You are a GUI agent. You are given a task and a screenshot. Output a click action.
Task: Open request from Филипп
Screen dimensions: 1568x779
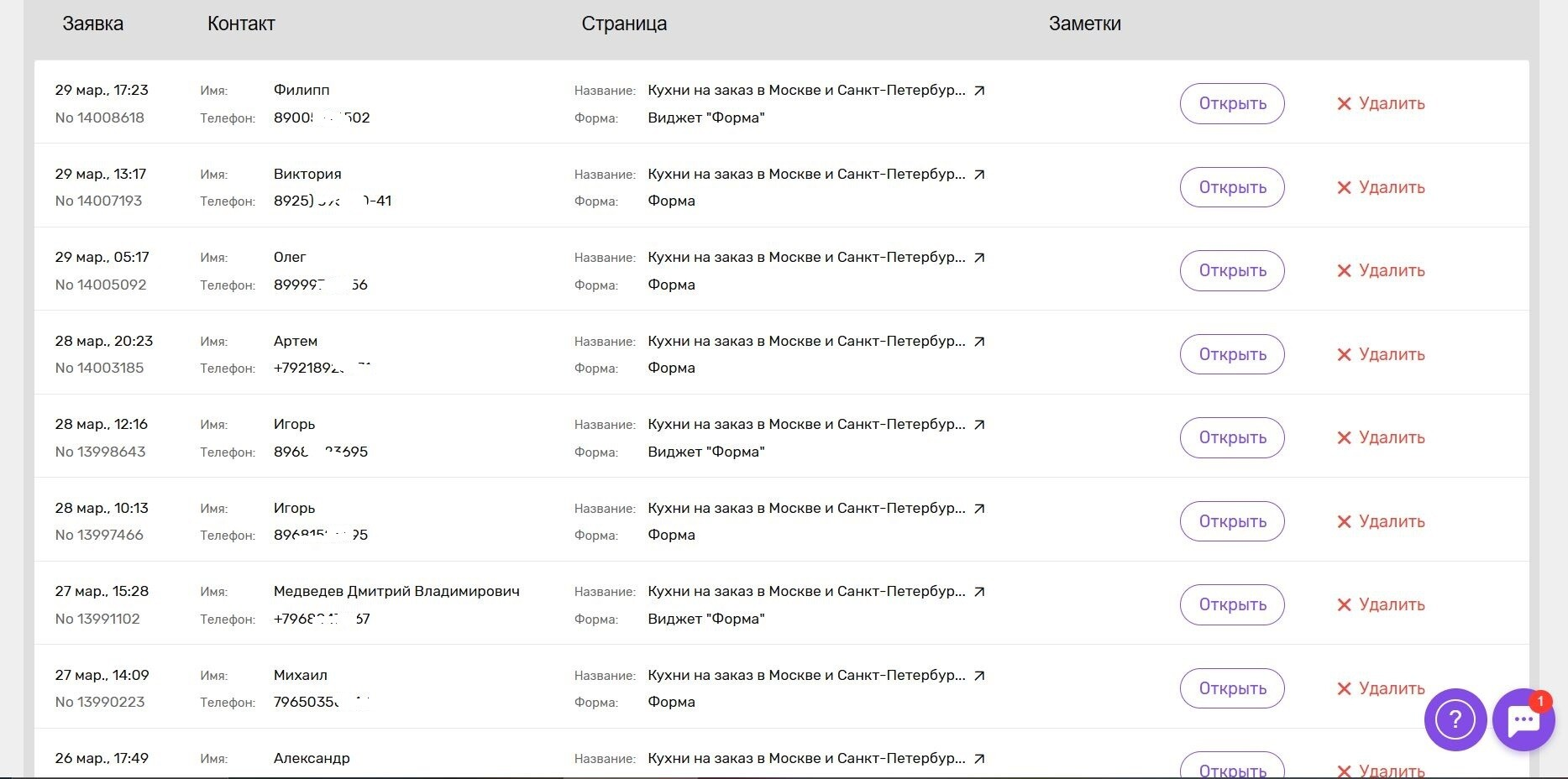1232,103
